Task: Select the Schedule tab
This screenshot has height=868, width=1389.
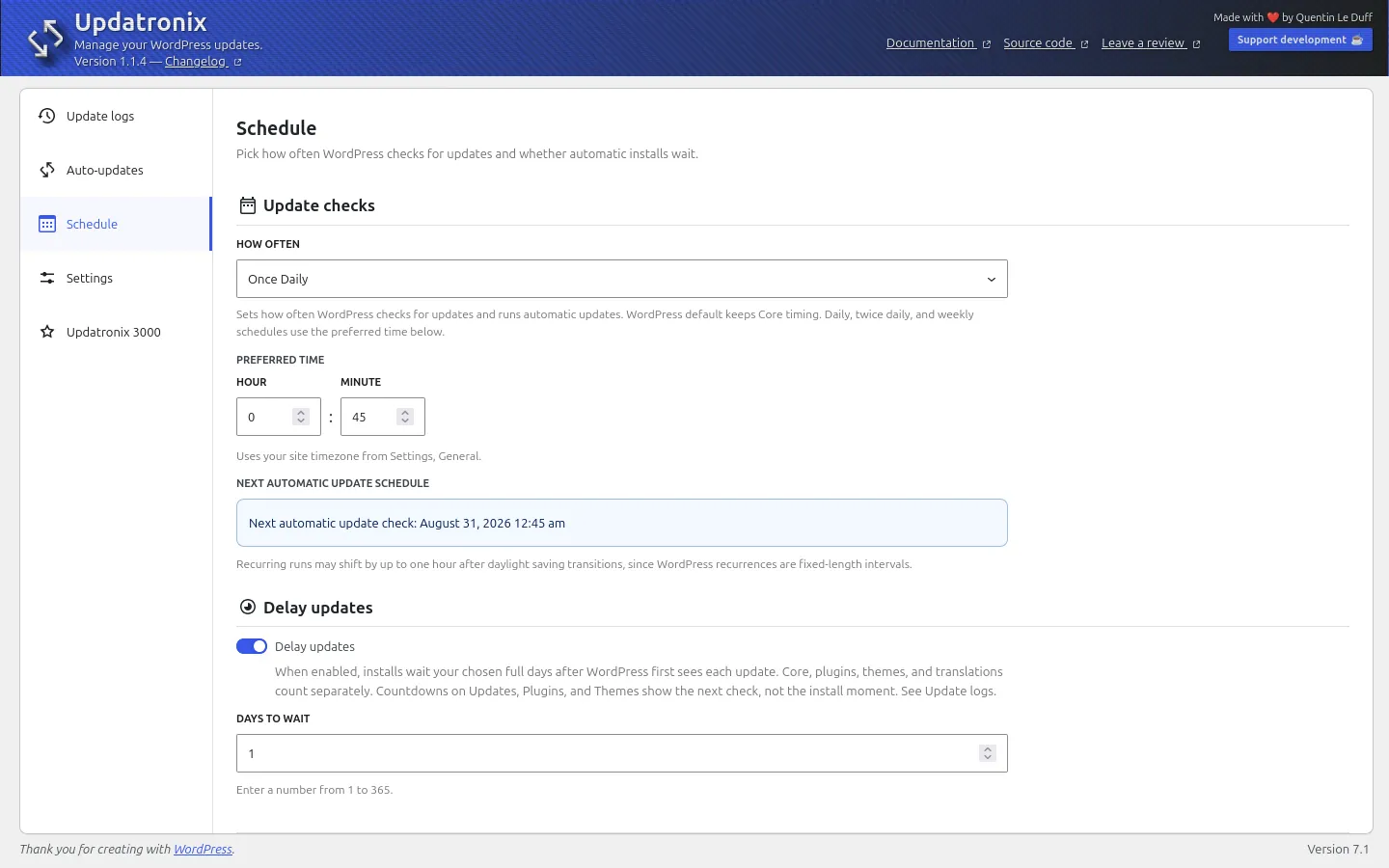Action: coord(116,224)
